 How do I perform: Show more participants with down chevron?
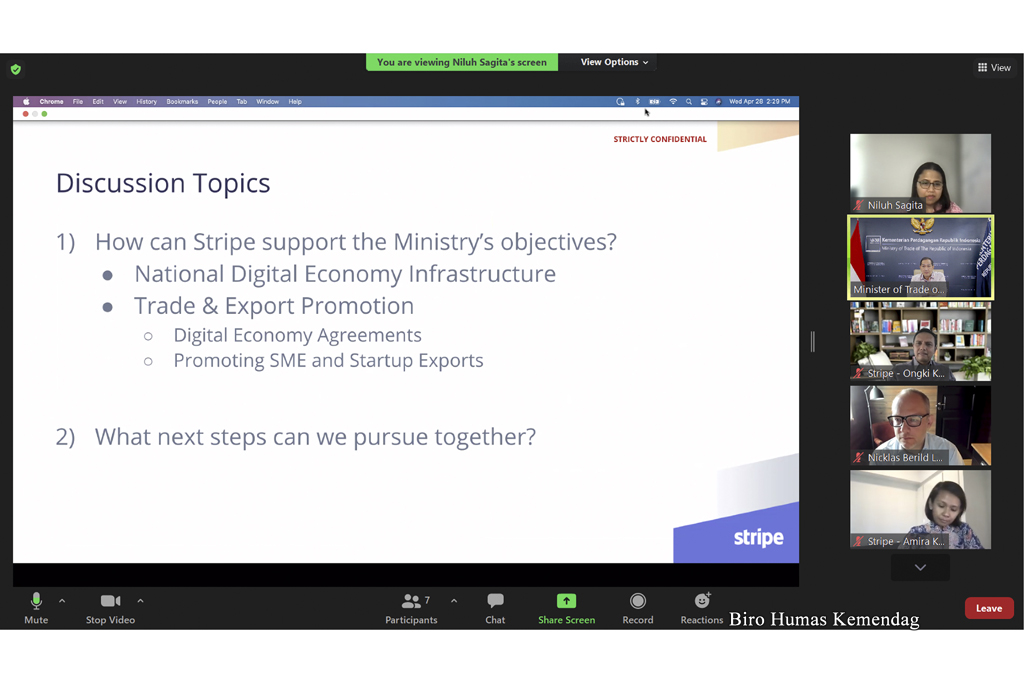pos(920,567)
